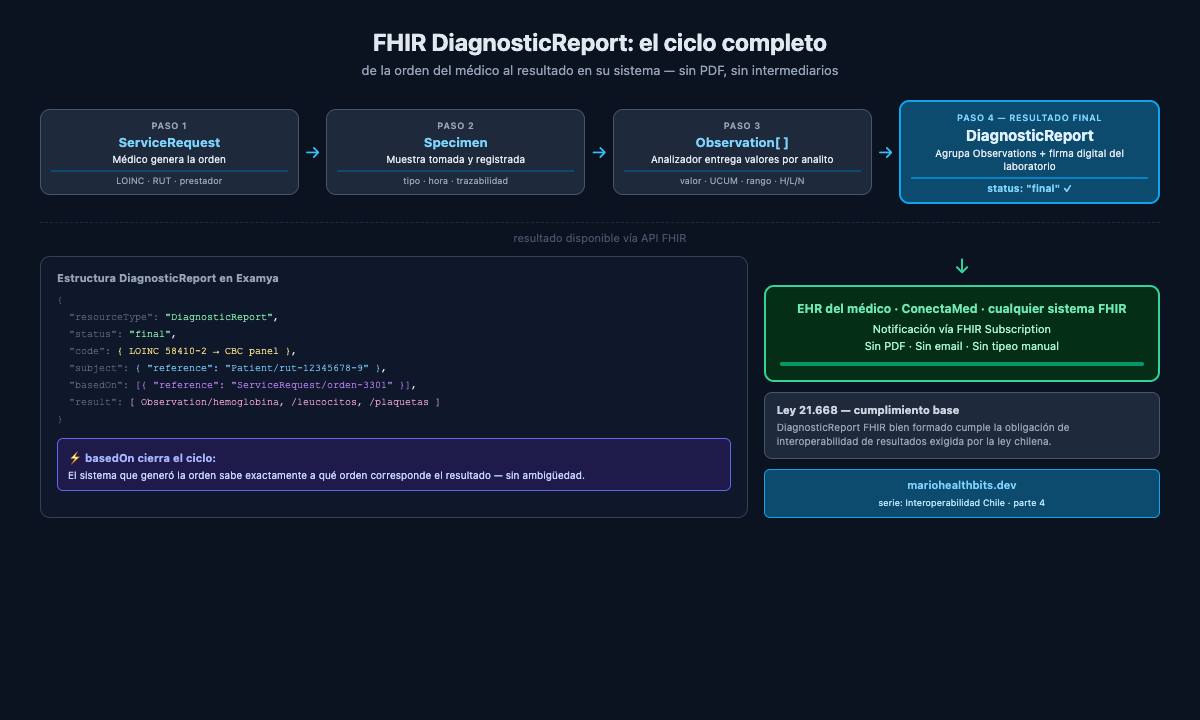Switch to the PASO 2 Specimen step
The width and height of the screenshot is (1200, 720).
tap(455, 151)
